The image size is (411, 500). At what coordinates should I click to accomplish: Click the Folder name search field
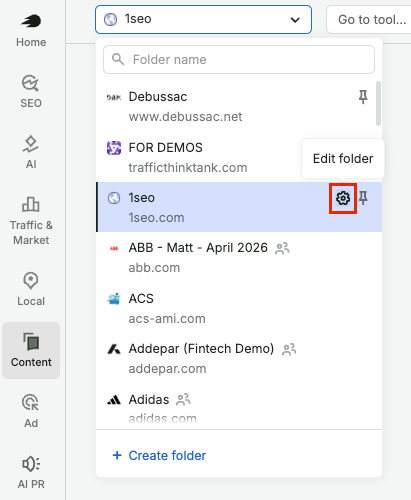coord(239,60)
